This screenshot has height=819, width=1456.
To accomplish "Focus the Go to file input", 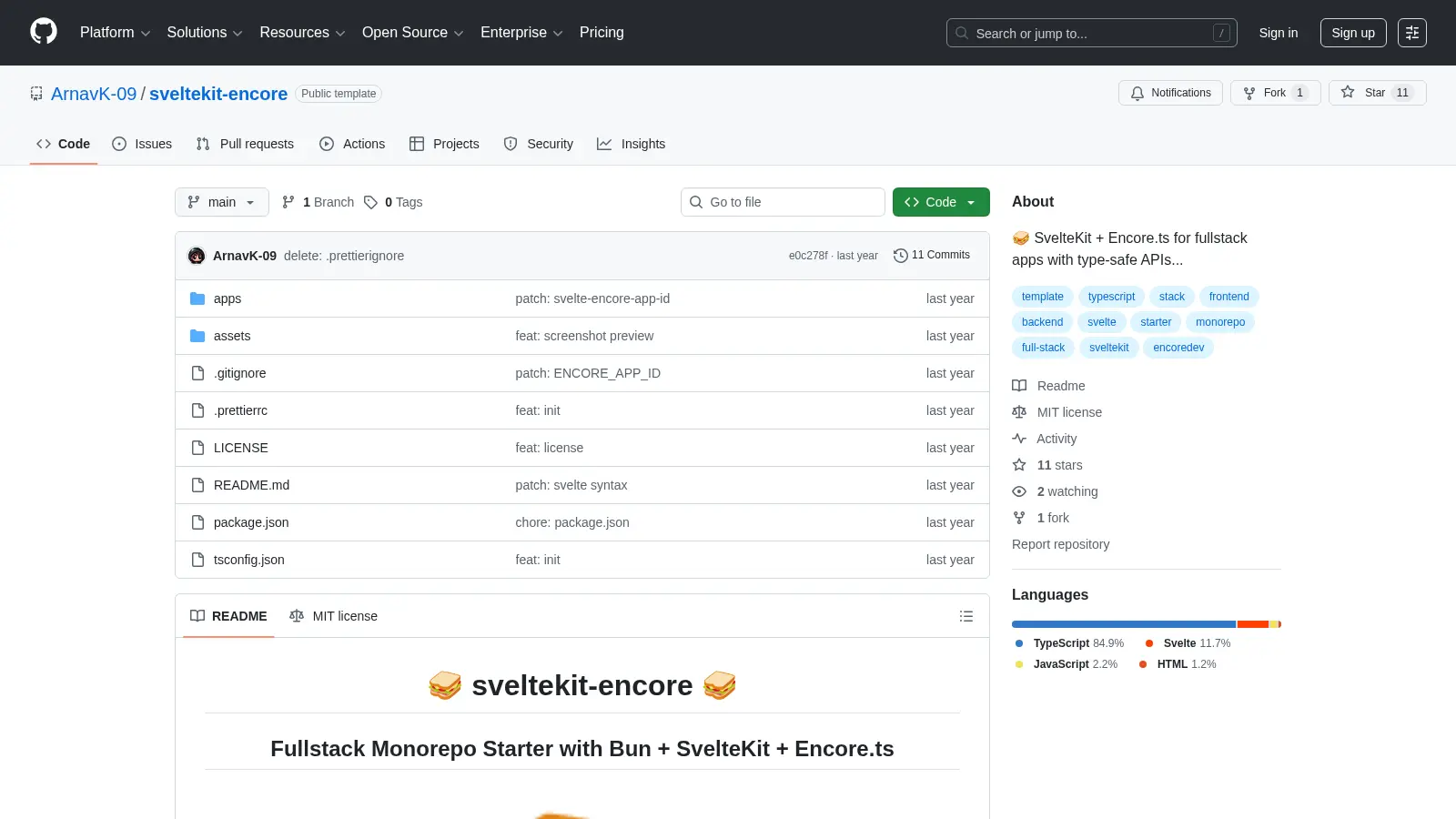I will tap(783, 202).
